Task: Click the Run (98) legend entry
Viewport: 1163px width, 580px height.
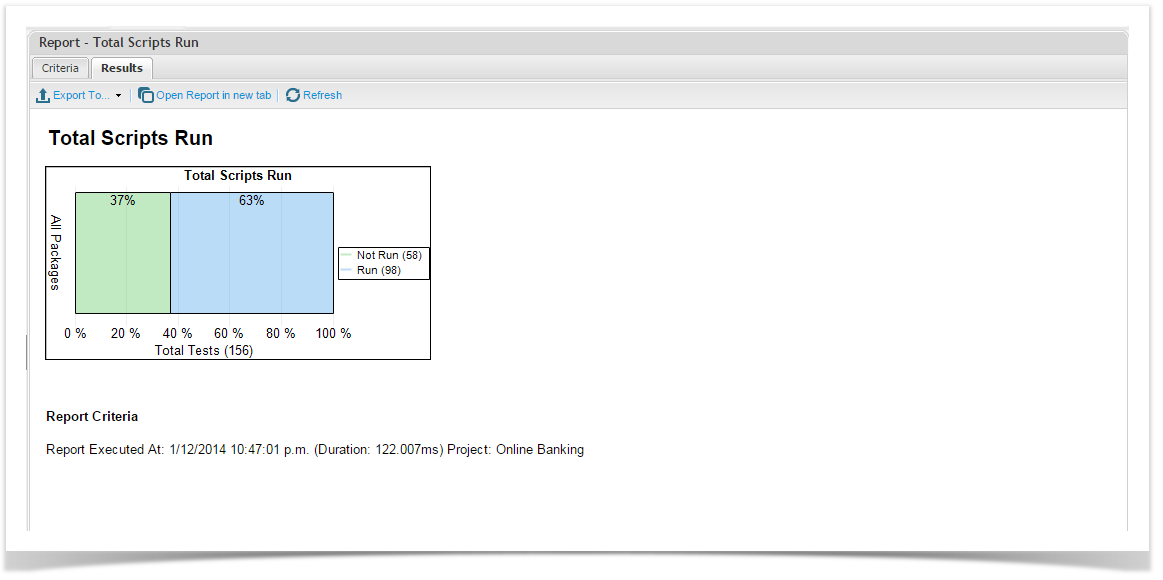Action: coord(381,271)
